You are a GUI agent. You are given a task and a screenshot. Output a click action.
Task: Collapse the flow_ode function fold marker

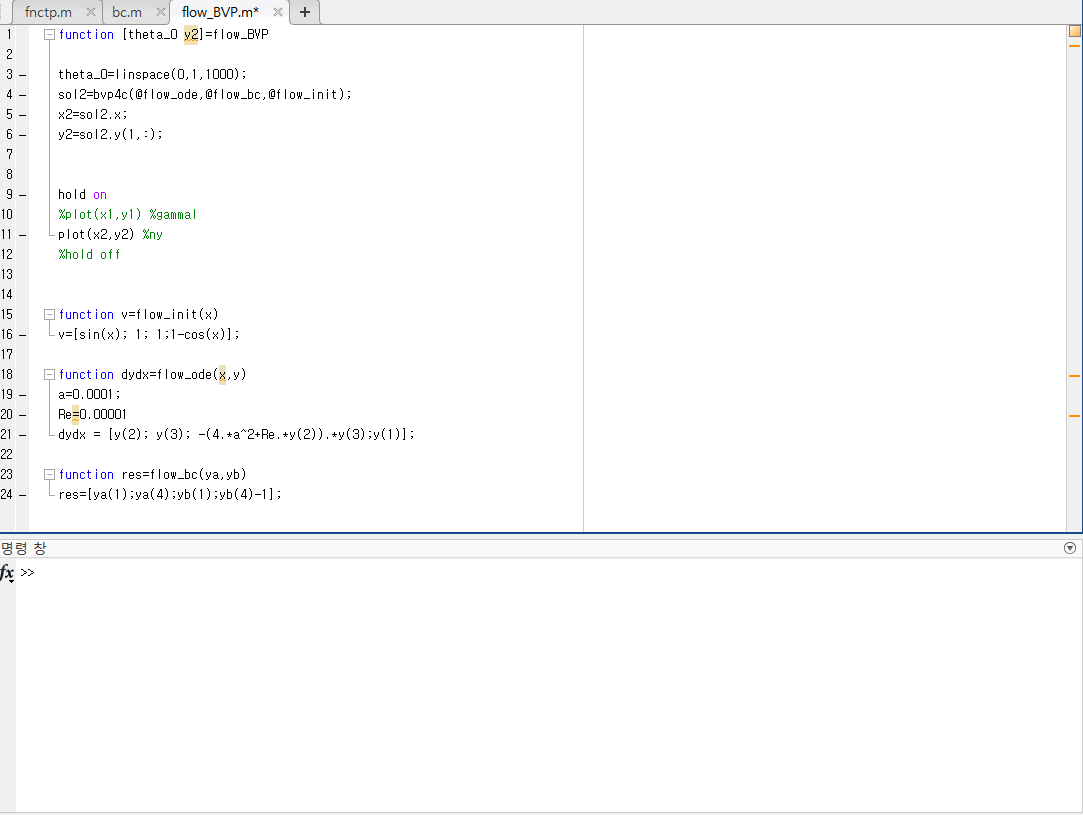coord(48,374)
